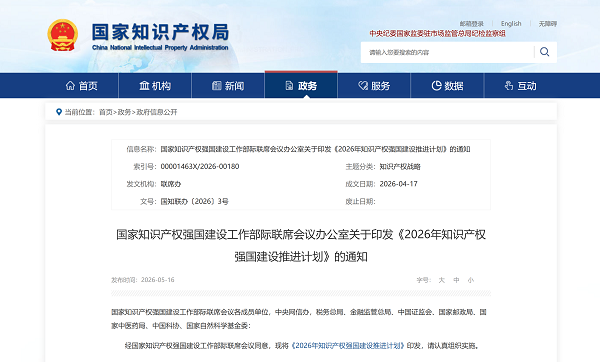Viewport: 600px width, 362px height.
Task: Click the China National Intellectual Property Administration subtitle
Action: [160, 47]
